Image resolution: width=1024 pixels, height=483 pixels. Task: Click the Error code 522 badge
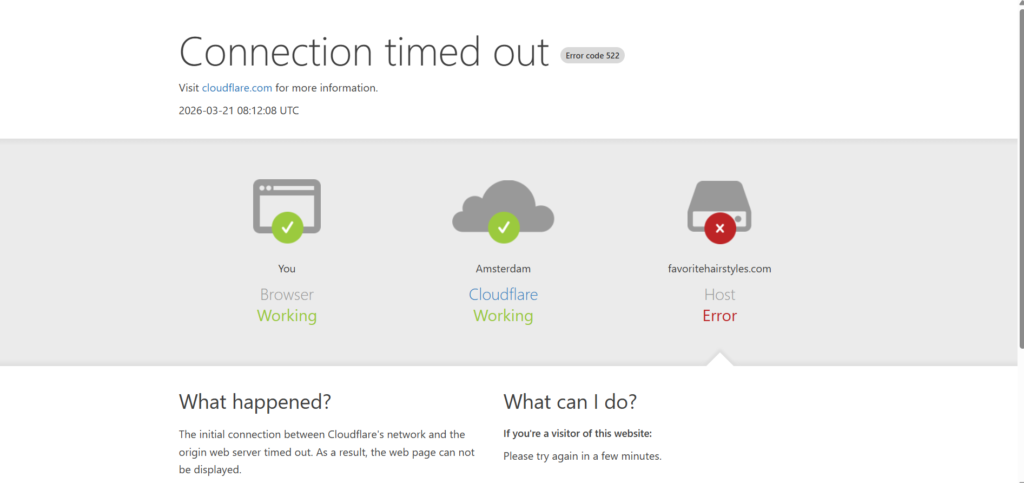[x=593, y=55]
